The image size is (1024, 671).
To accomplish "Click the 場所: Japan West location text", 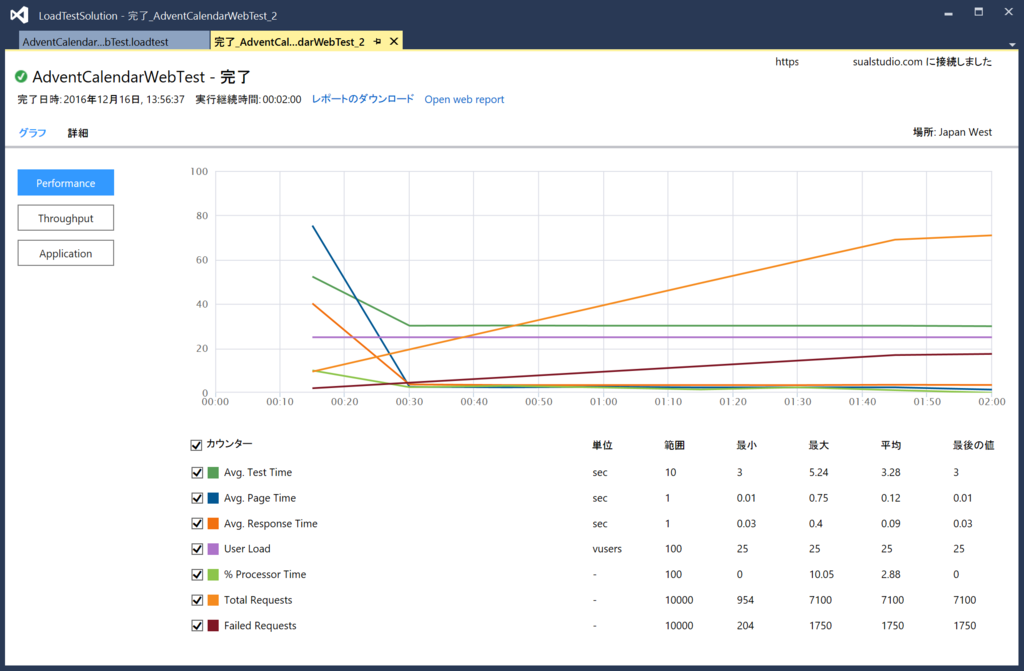I will pyautogui.click(x=952, y=132).
